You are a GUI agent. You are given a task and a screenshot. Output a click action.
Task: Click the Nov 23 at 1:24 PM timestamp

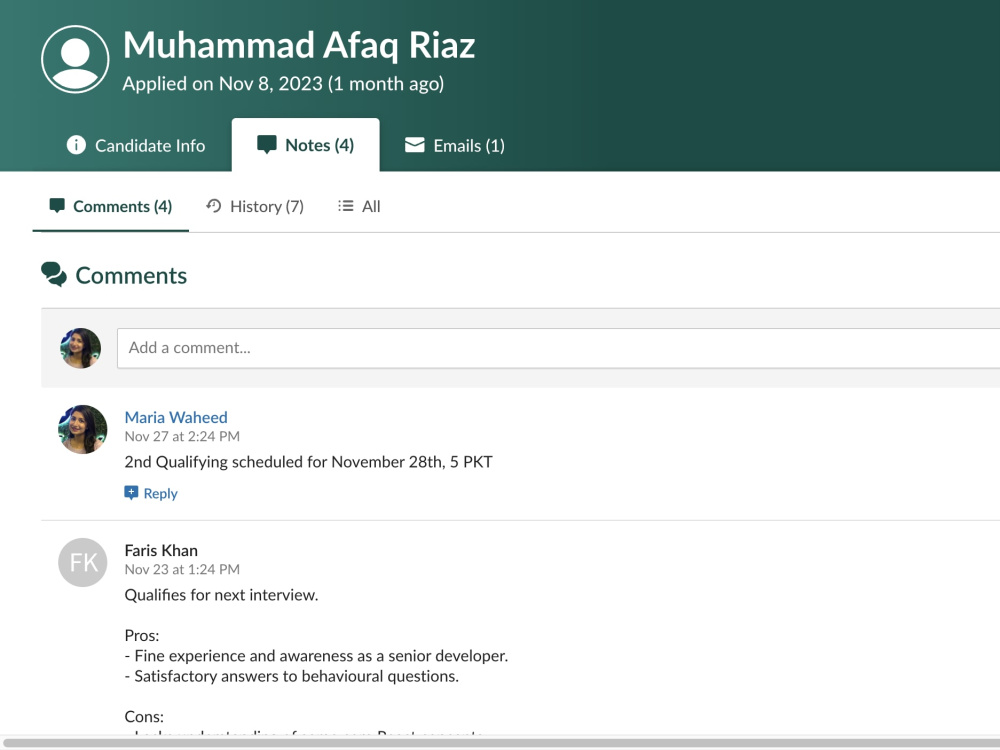[182, 569]
